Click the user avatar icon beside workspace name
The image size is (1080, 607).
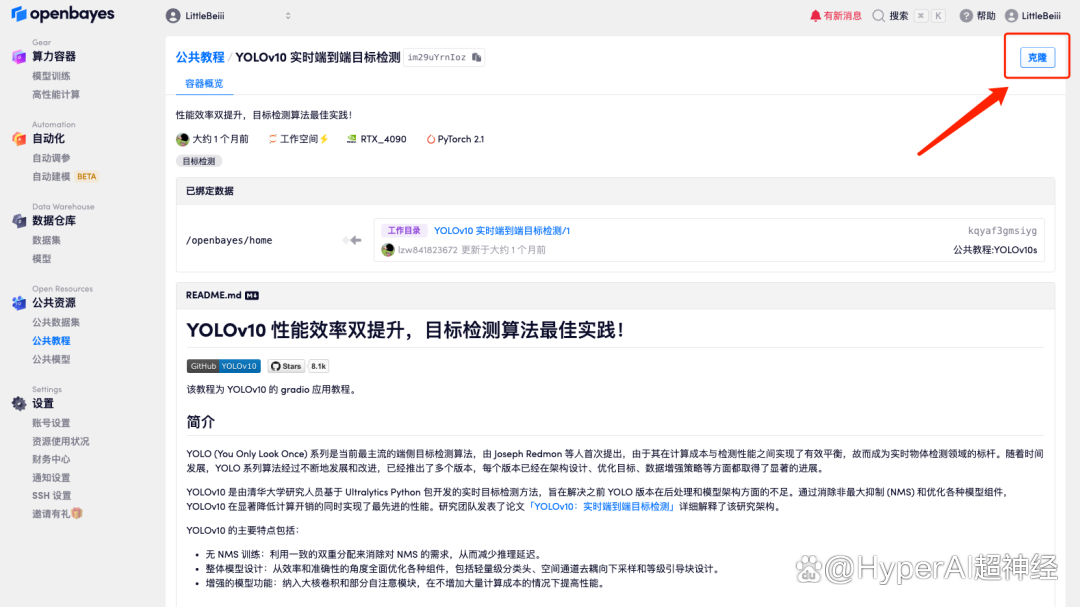[x=173, y=16]
